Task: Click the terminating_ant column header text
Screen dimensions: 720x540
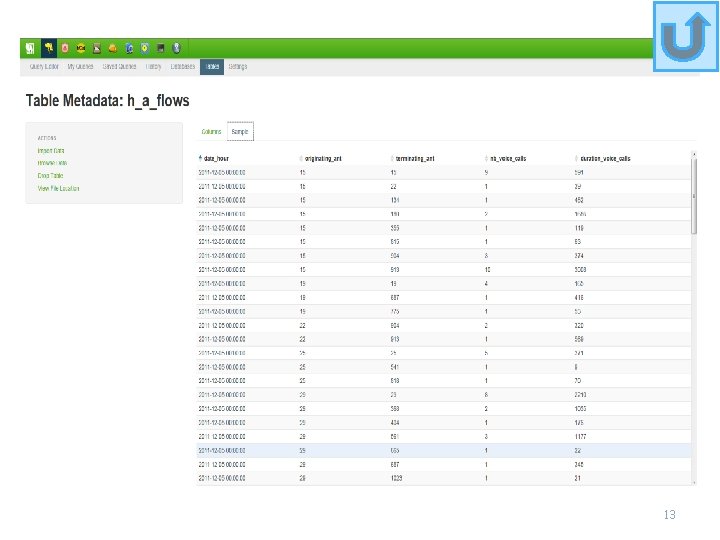Action: (415, 158)
